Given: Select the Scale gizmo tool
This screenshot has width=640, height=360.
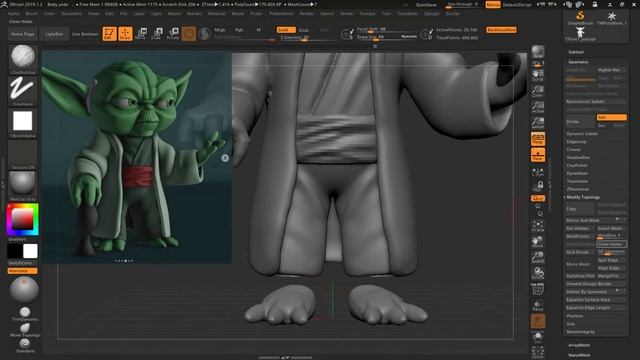Looking at the screenshot, I should 157,34.
